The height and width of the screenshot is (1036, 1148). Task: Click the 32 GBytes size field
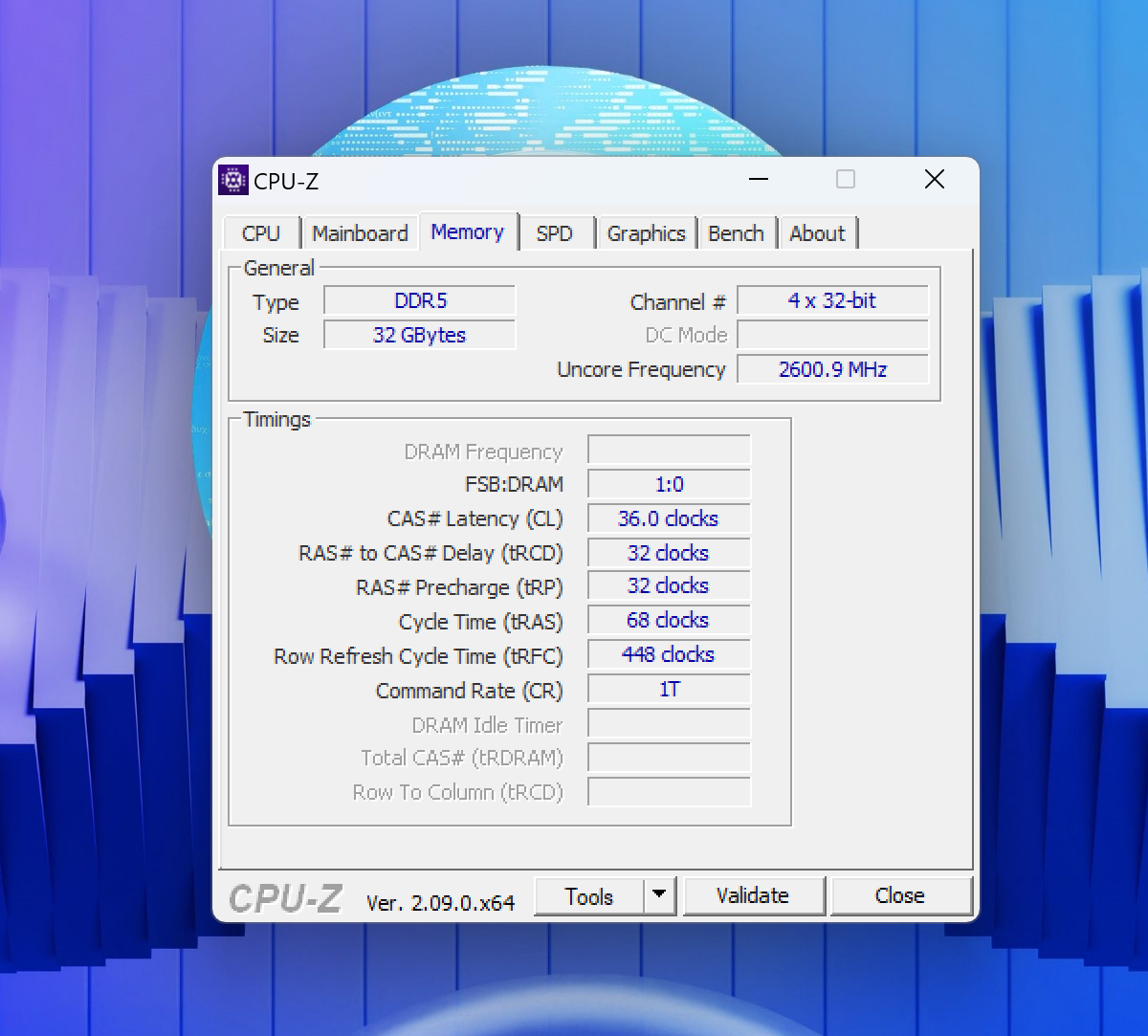420,335
